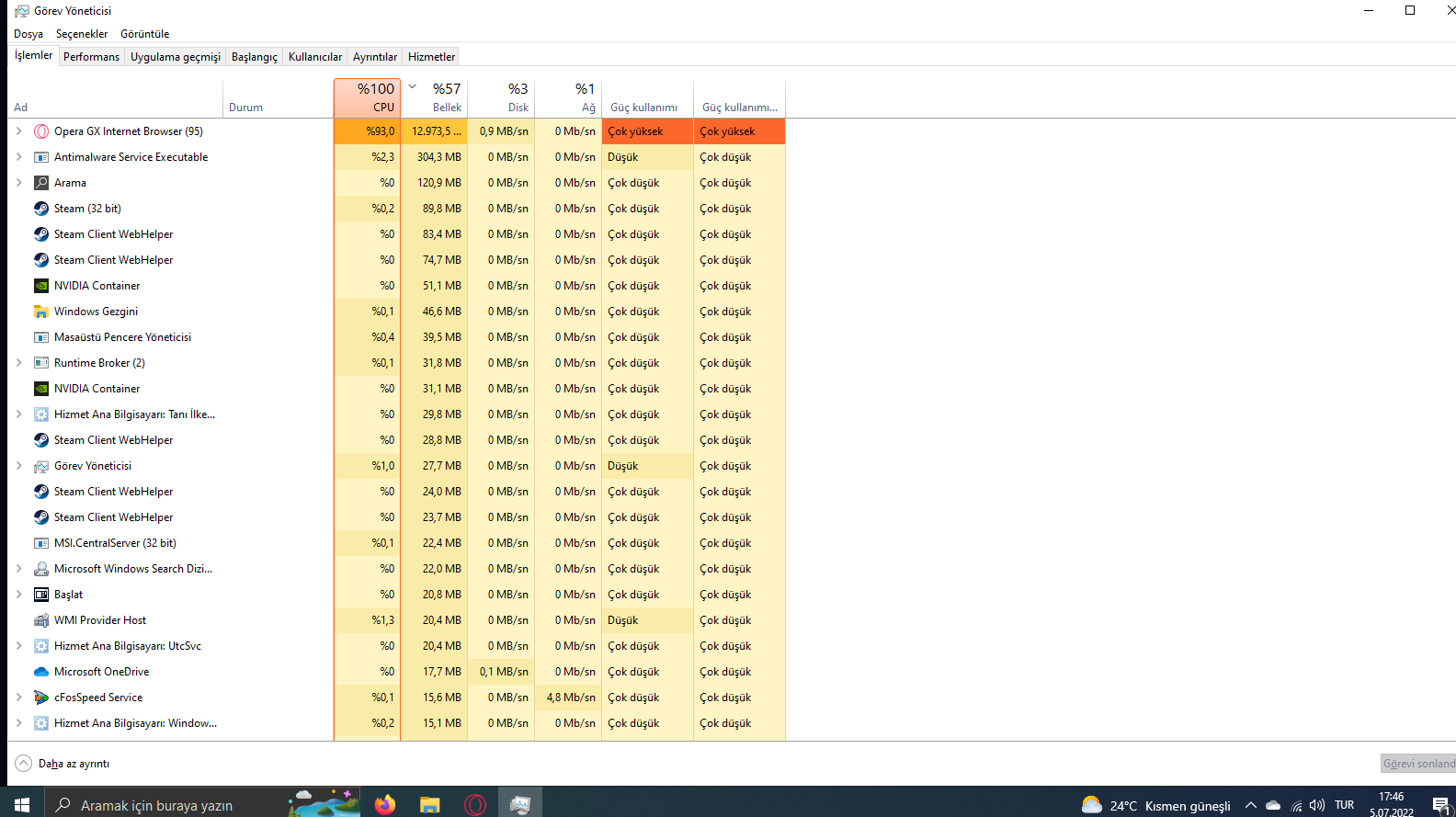Click the Windows Gezgini folder icon
This screenshot has width=1456, height=817.
(41, 312)
